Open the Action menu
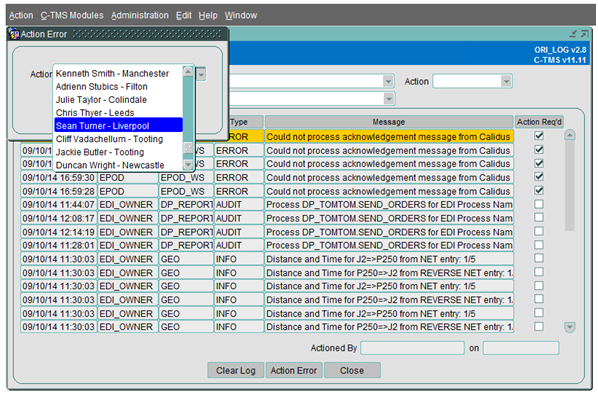Image resolution: width=598 pixels, height=395 pixels. 21,16
